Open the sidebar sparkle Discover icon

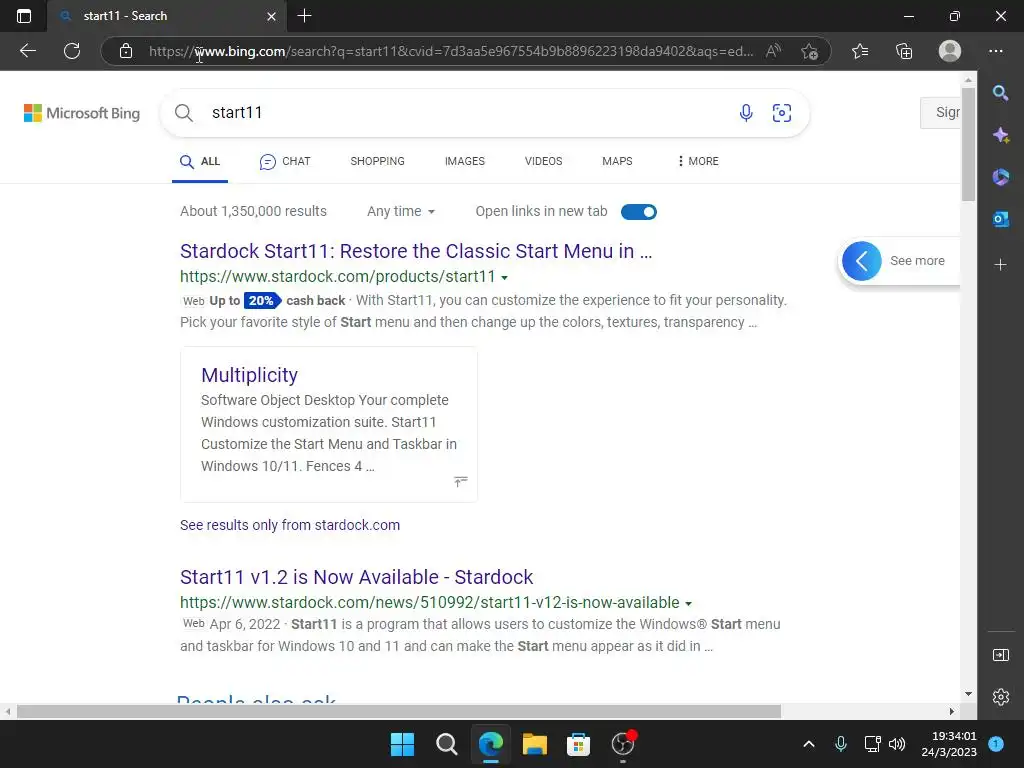pos(1000,135)
